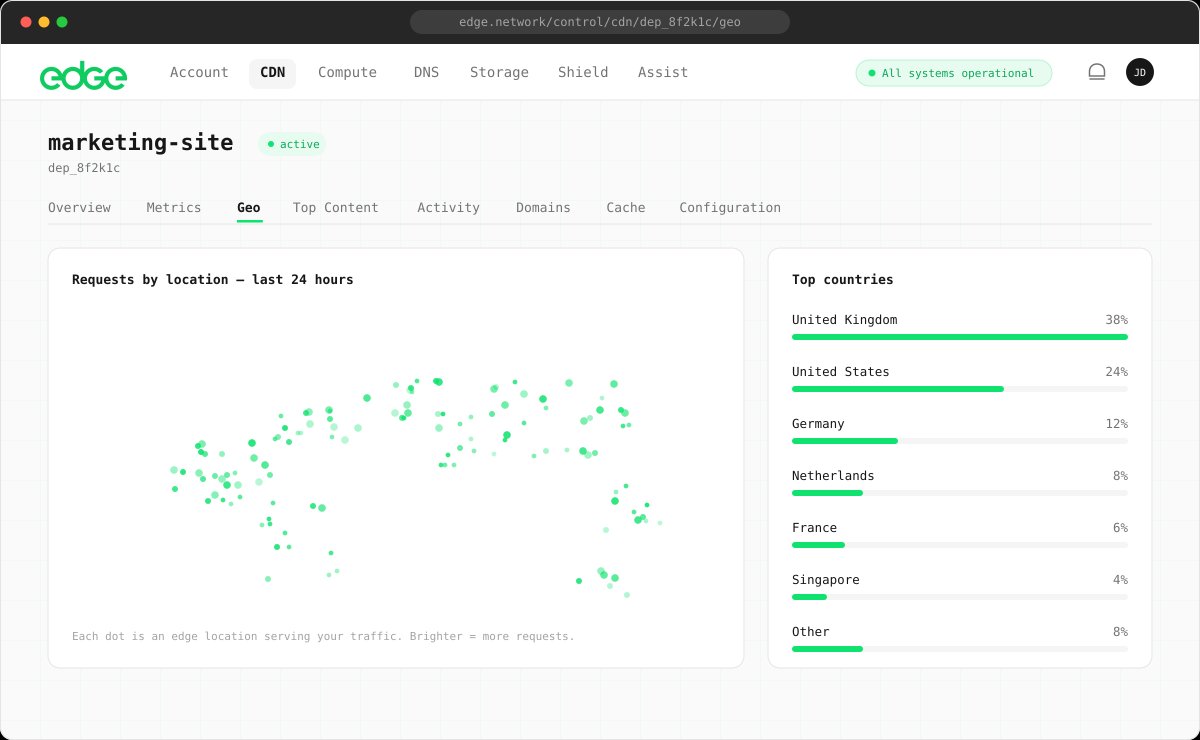Switch to the Overview tab
Screen dimensions: 1200x740
pyautogui.click(x=79, y=208)
